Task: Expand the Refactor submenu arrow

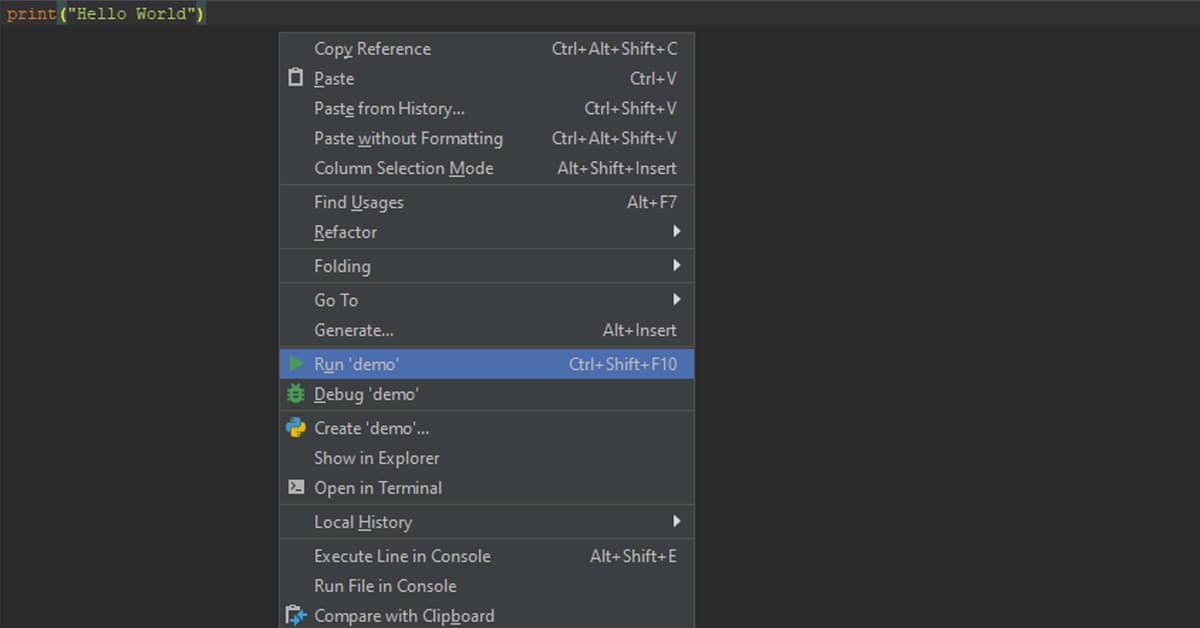Action: 678,232
